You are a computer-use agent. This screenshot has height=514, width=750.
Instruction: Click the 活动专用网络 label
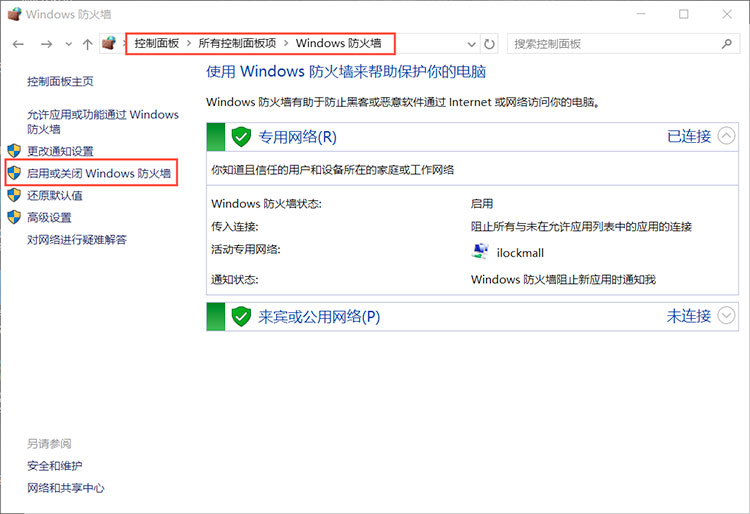point(245,249)
